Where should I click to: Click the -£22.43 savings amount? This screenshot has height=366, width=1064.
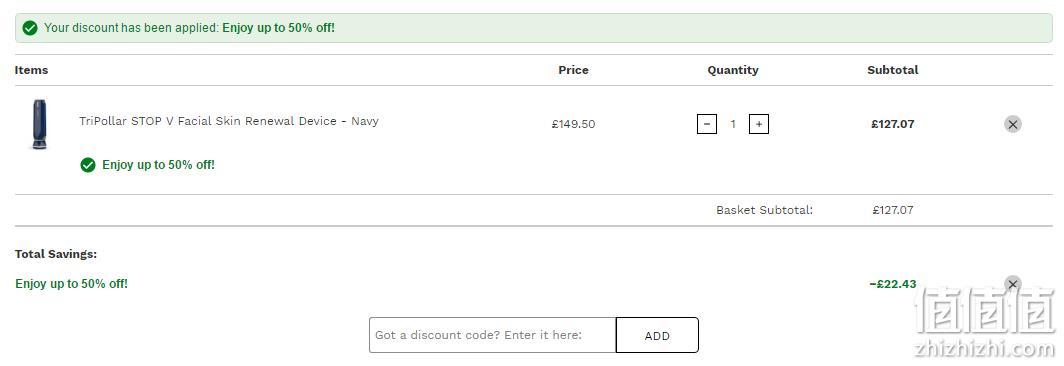click(892, 284)
